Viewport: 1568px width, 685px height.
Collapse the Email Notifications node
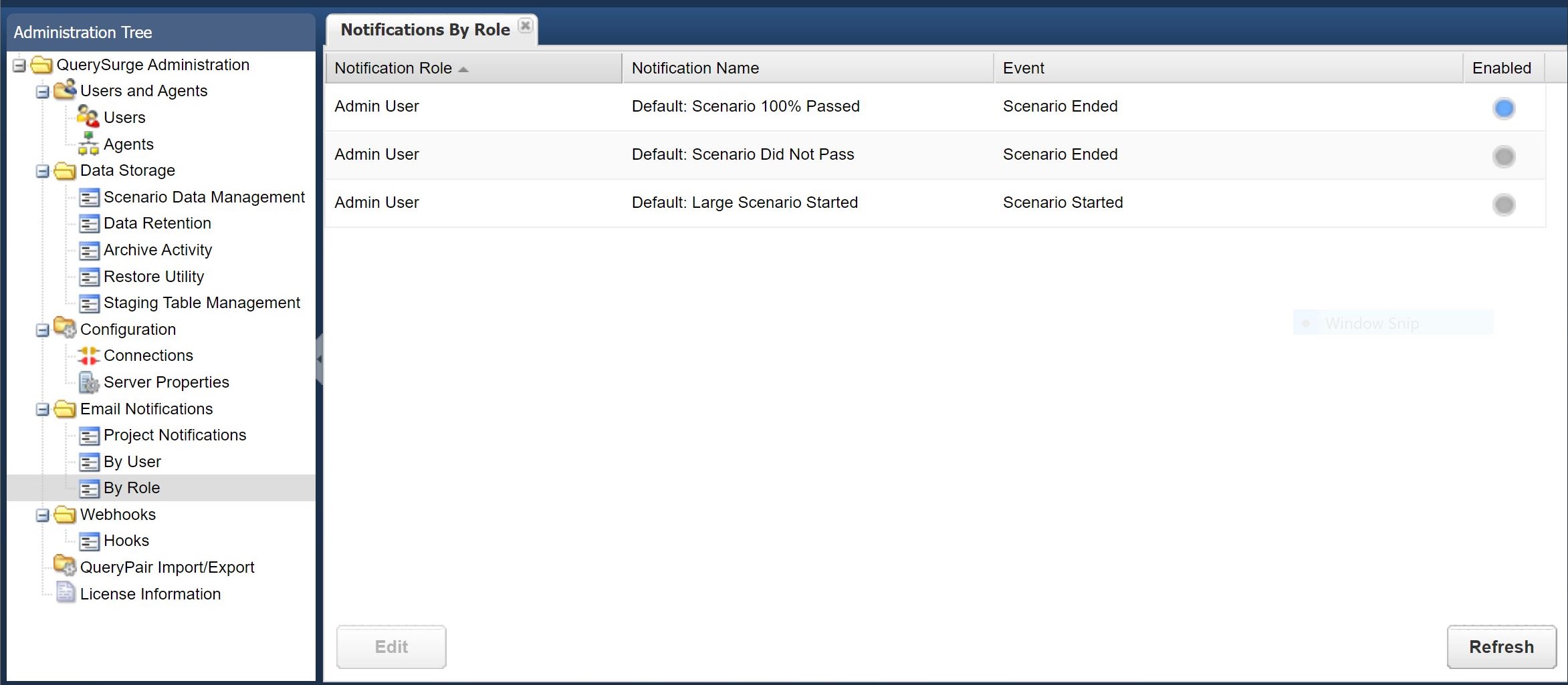[42, 410]
